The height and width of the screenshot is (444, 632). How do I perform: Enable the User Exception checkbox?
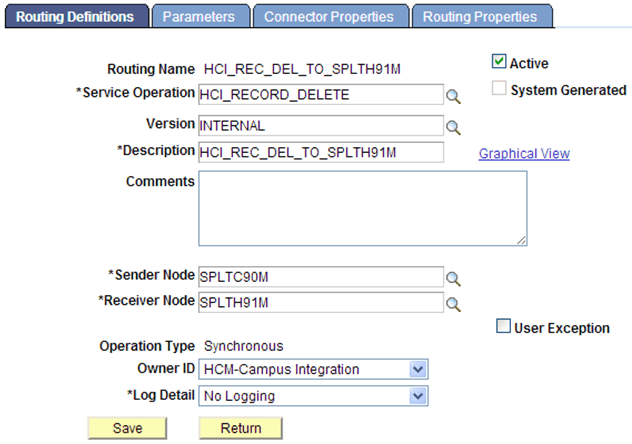tap(504, 327)
